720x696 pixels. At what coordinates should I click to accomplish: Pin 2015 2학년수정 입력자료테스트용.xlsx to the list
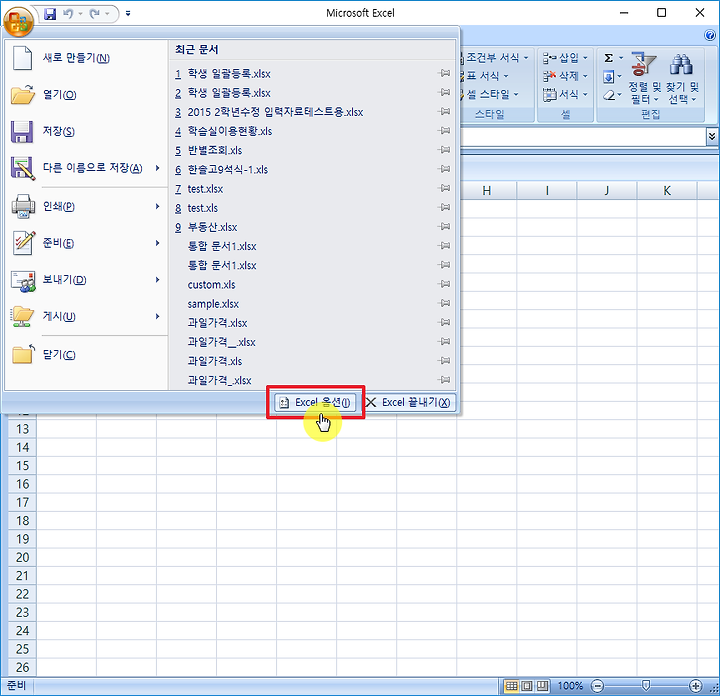444,112
